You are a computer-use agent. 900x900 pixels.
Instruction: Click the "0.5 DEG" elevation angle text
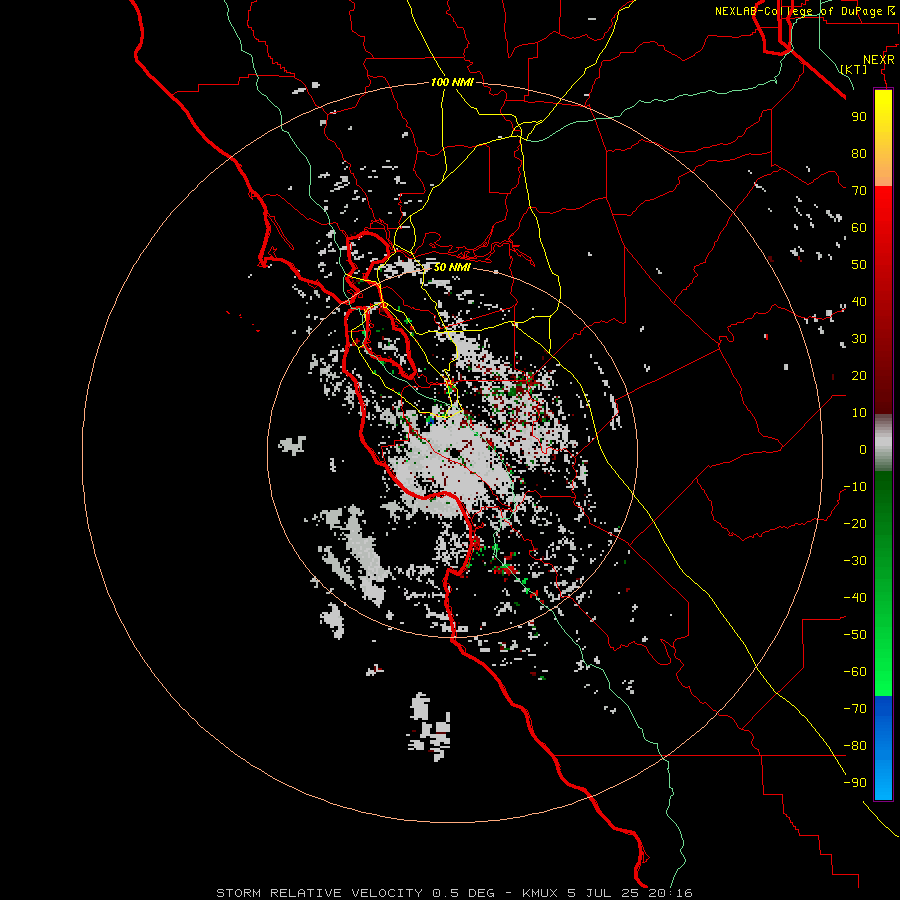click(x=462, y=893)
